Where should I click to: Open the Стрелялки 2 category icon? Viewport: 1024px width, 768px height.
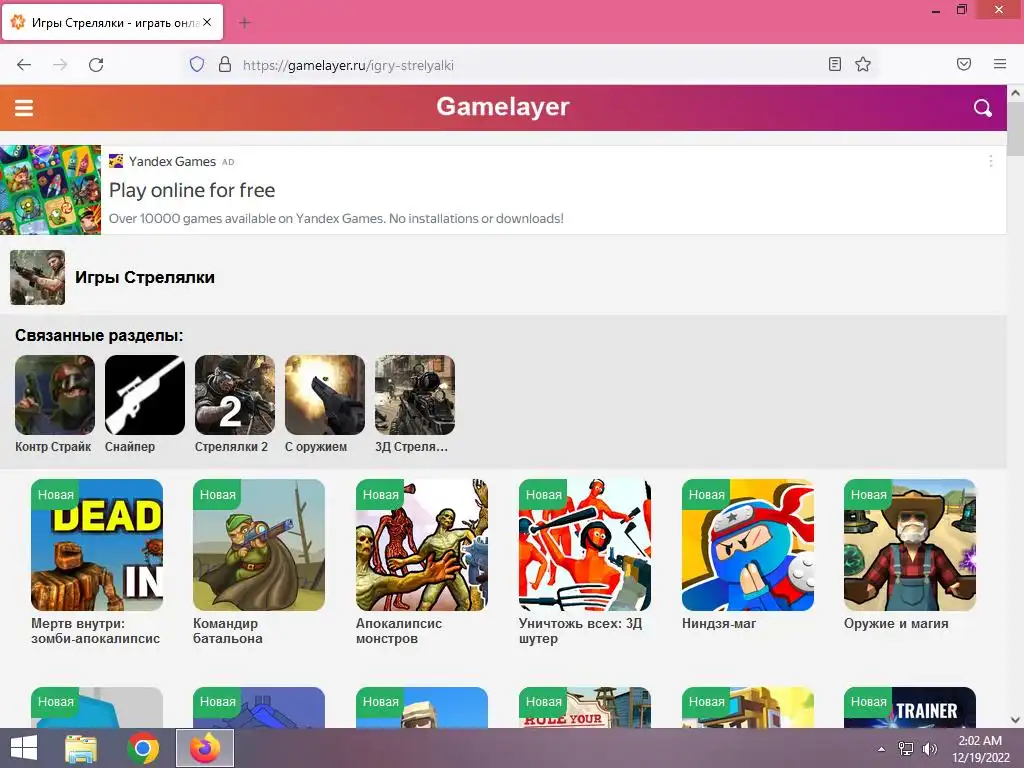[x=235, y=395]
